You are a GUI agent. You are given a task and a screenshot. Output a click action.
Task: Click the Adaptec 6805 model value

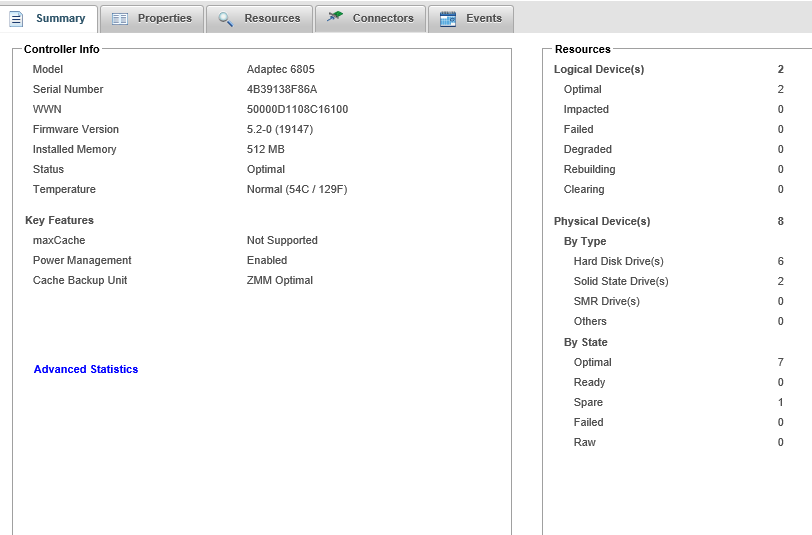pos(281,70)
